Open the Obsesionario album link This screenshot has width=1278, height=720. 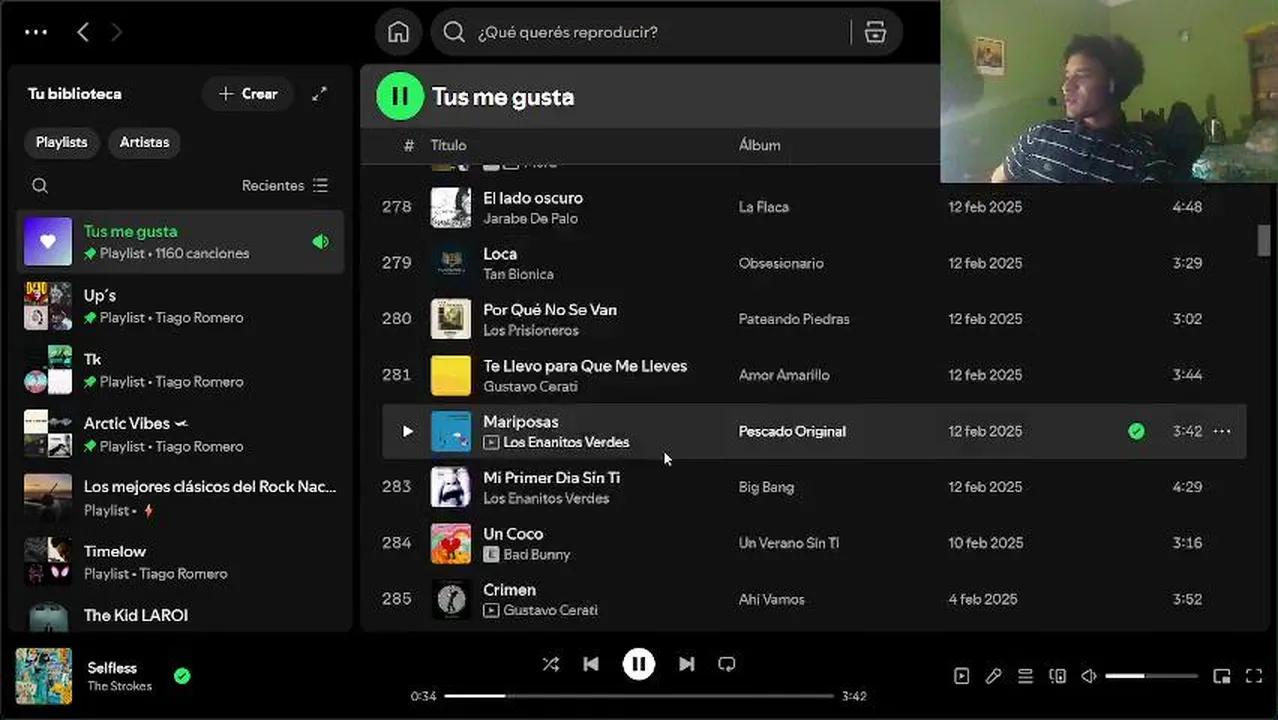click(x=781, y=263)
